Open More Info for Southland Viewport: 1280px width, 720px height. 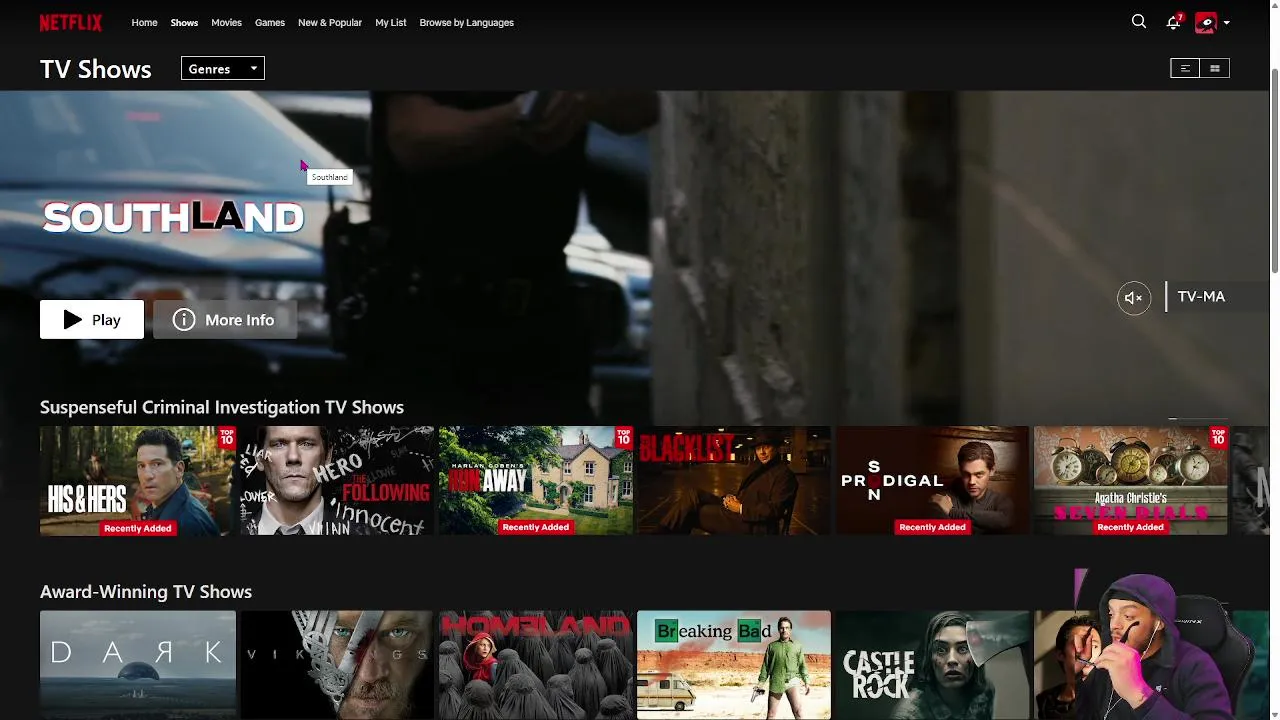click(225, 320)
